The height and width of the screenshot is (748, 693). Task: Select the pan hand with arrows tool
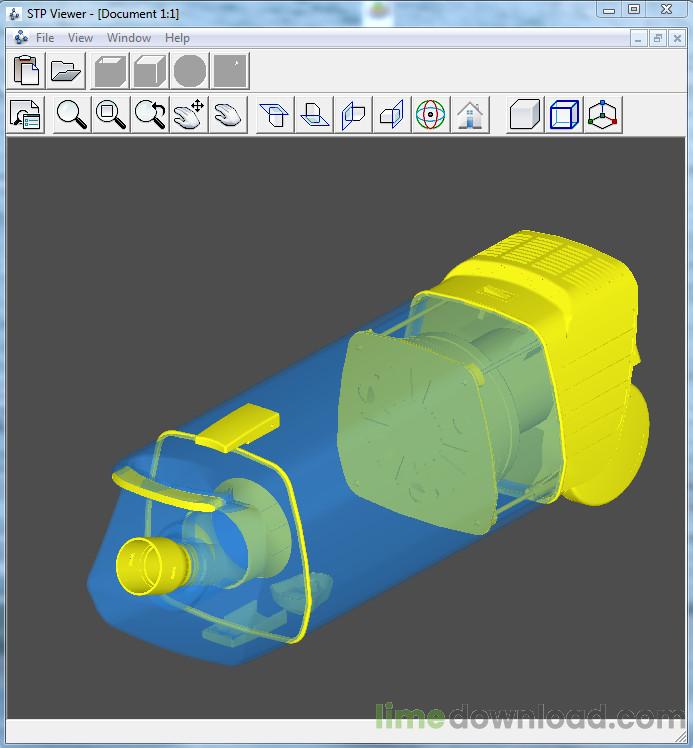pyautogui.click(x=189, y=114)
